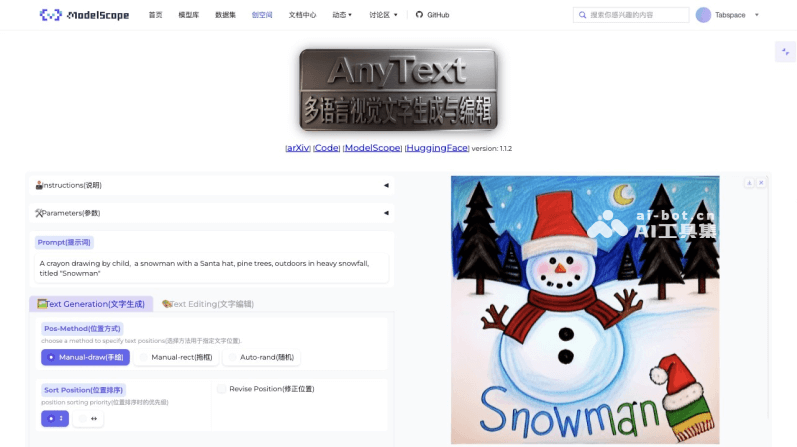Select Manual-rect position method
This screenshot has height=447, width=797.
click(x=177, y=357)
